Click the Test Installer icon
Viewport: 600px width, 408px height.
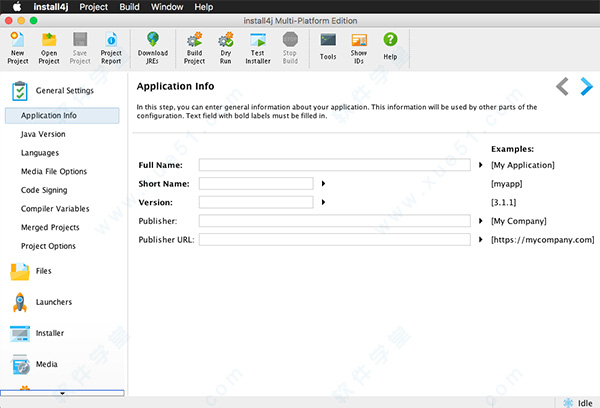[258, 40]
